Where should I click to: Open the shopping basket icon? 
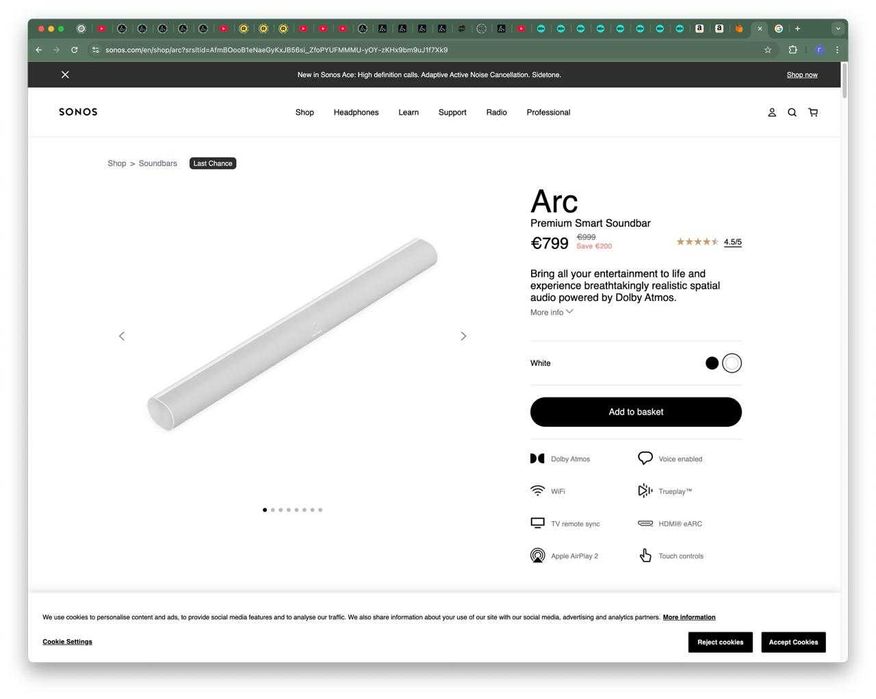click(x=813, y=112)
